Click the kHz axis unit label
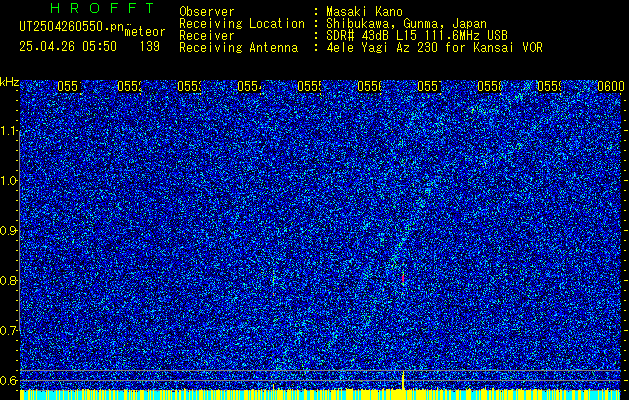Viewport: 629px width, 400px height. point(10,83)
